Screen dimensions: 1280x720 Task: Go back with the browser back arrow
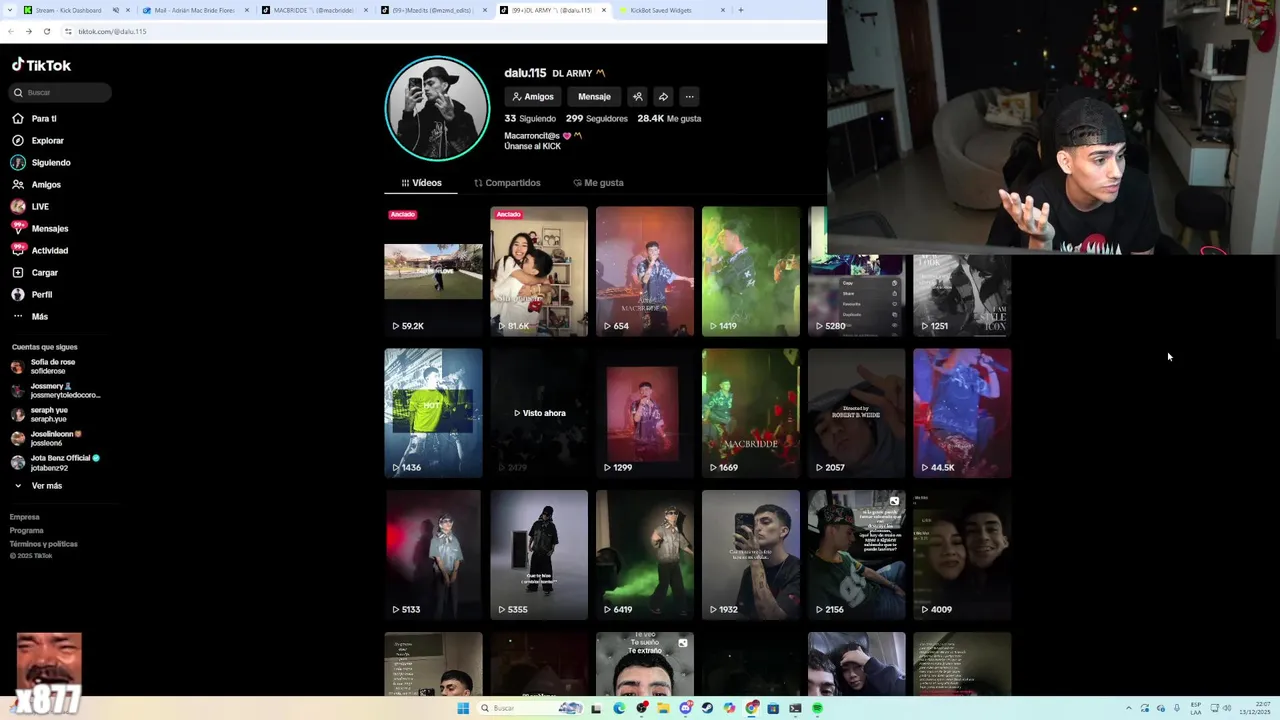tap(11, 31)
